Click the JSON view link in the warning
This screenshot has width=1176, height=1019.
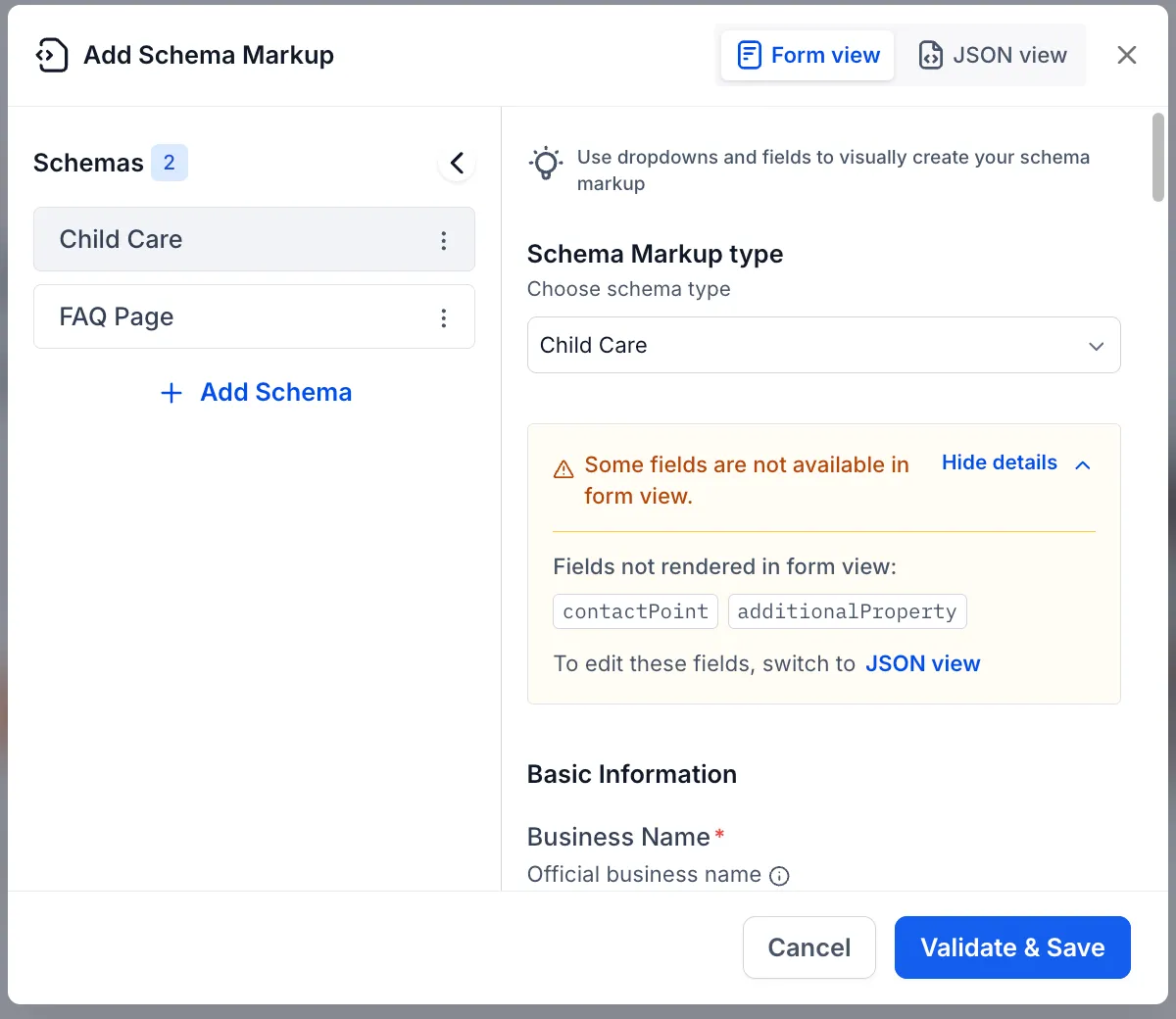point(922,663)
